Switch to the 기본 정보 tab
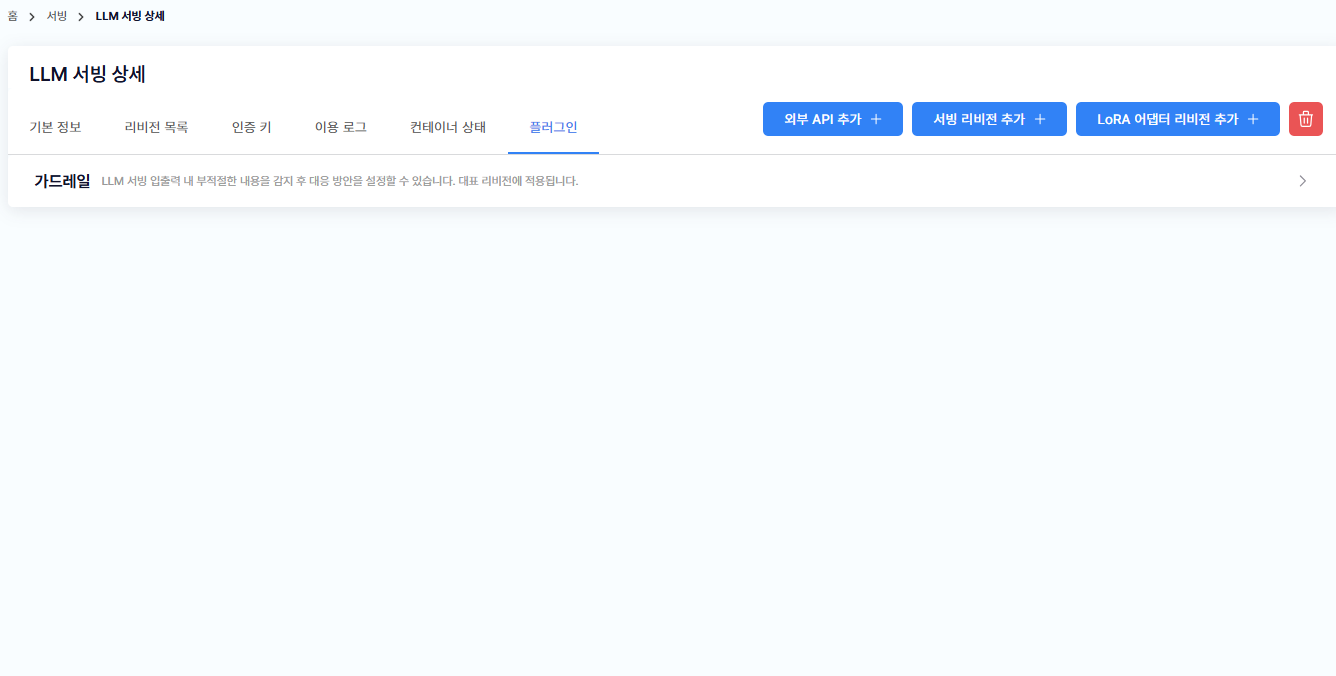 (x=55, y=127)
